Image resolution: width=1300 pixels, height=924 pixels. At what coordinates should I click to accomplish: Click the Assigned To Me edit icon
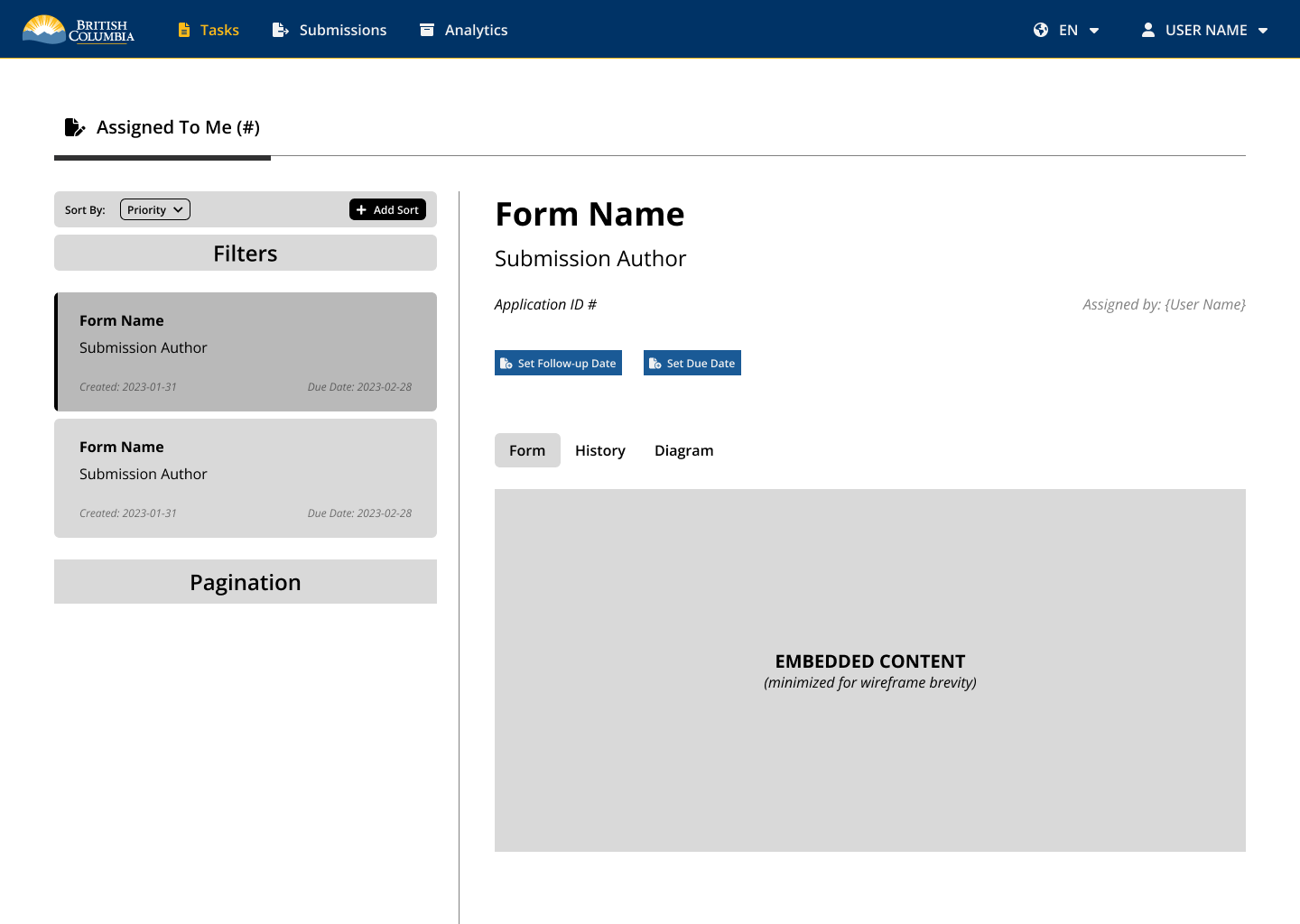pos(75,127)
